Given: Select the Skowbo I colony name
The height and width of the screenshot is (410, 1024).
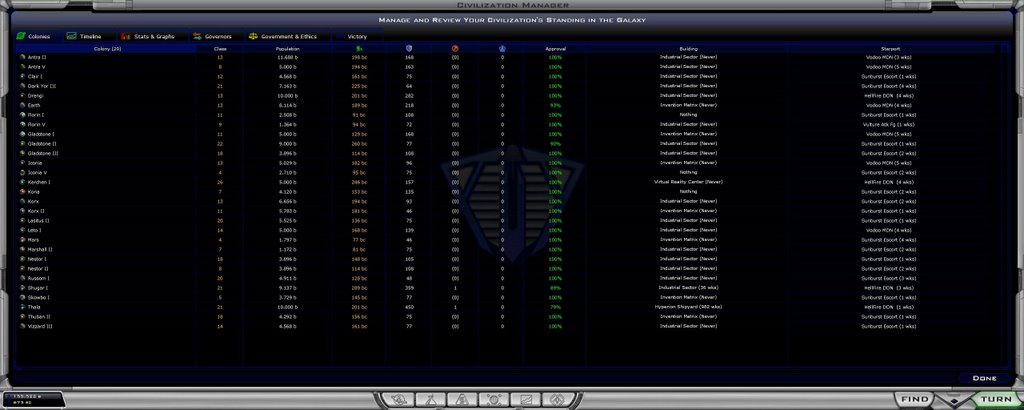Looking at the screenshot, I should 39,297.
